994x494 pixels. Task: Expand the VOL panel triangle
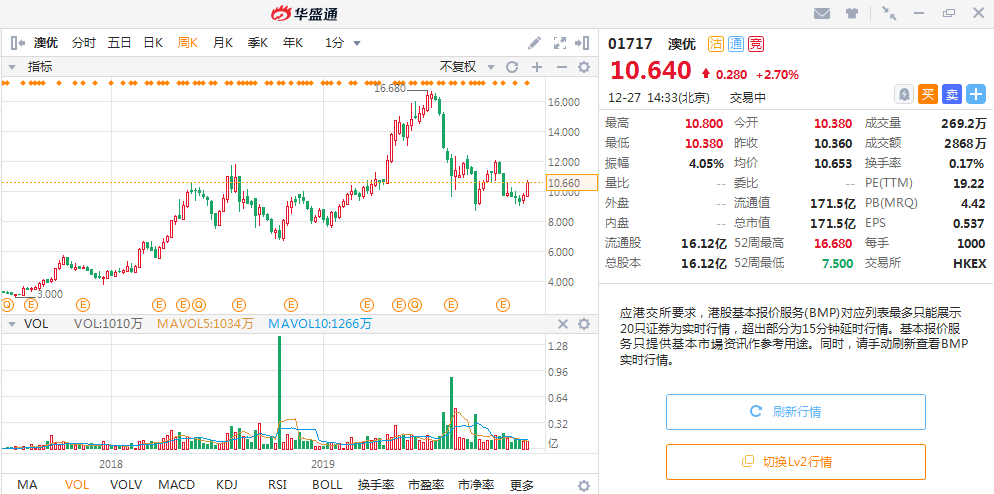point(11,324)
